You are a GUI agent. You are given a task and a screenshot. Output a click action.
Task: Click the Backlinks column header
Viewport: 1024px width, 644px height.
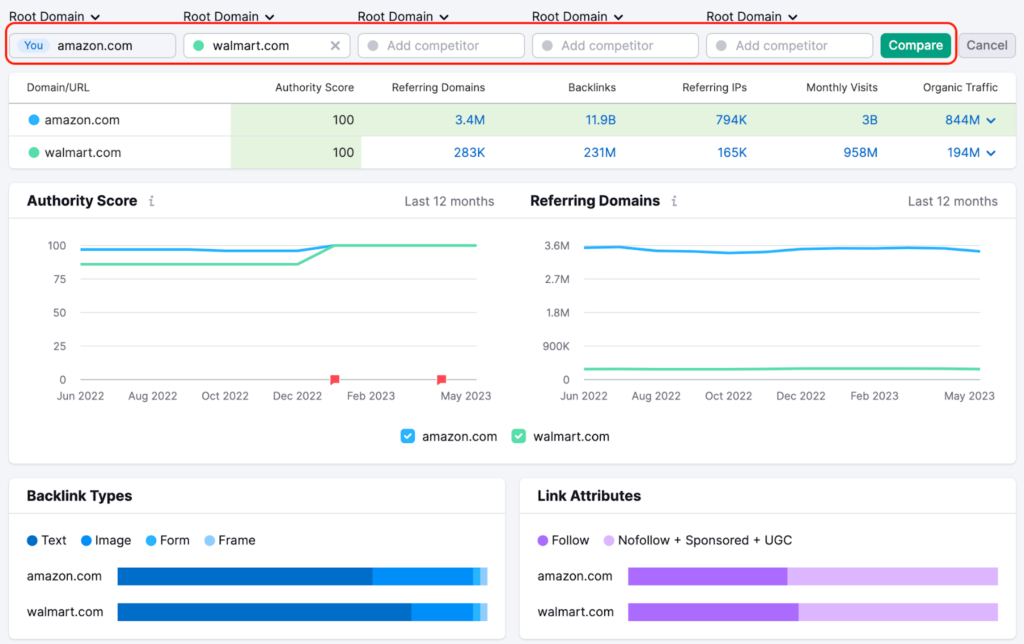592,88
